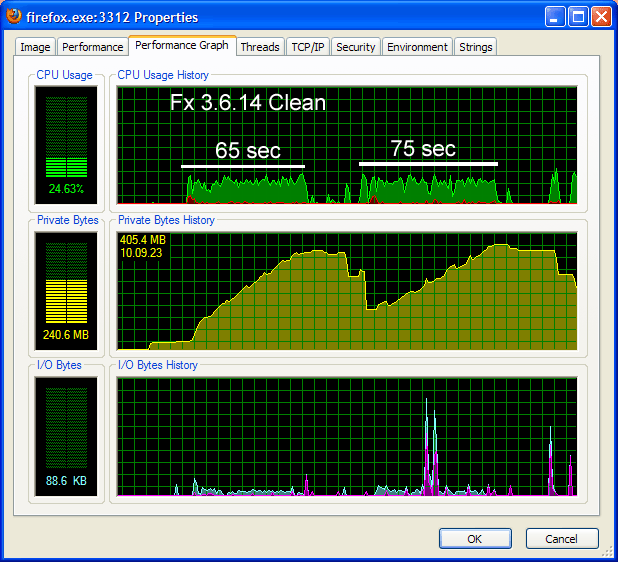Switch to the TCP/IP tab
The width and height of the screenshot is (618, 562).
click(x=308, y=47)
